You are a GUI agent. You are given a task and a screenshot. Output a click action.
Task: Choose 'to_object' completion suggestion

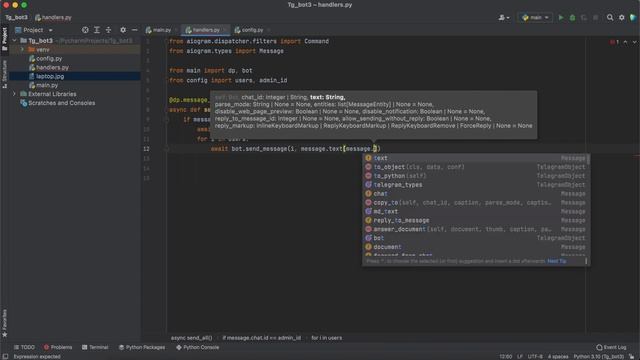point(476,167)
